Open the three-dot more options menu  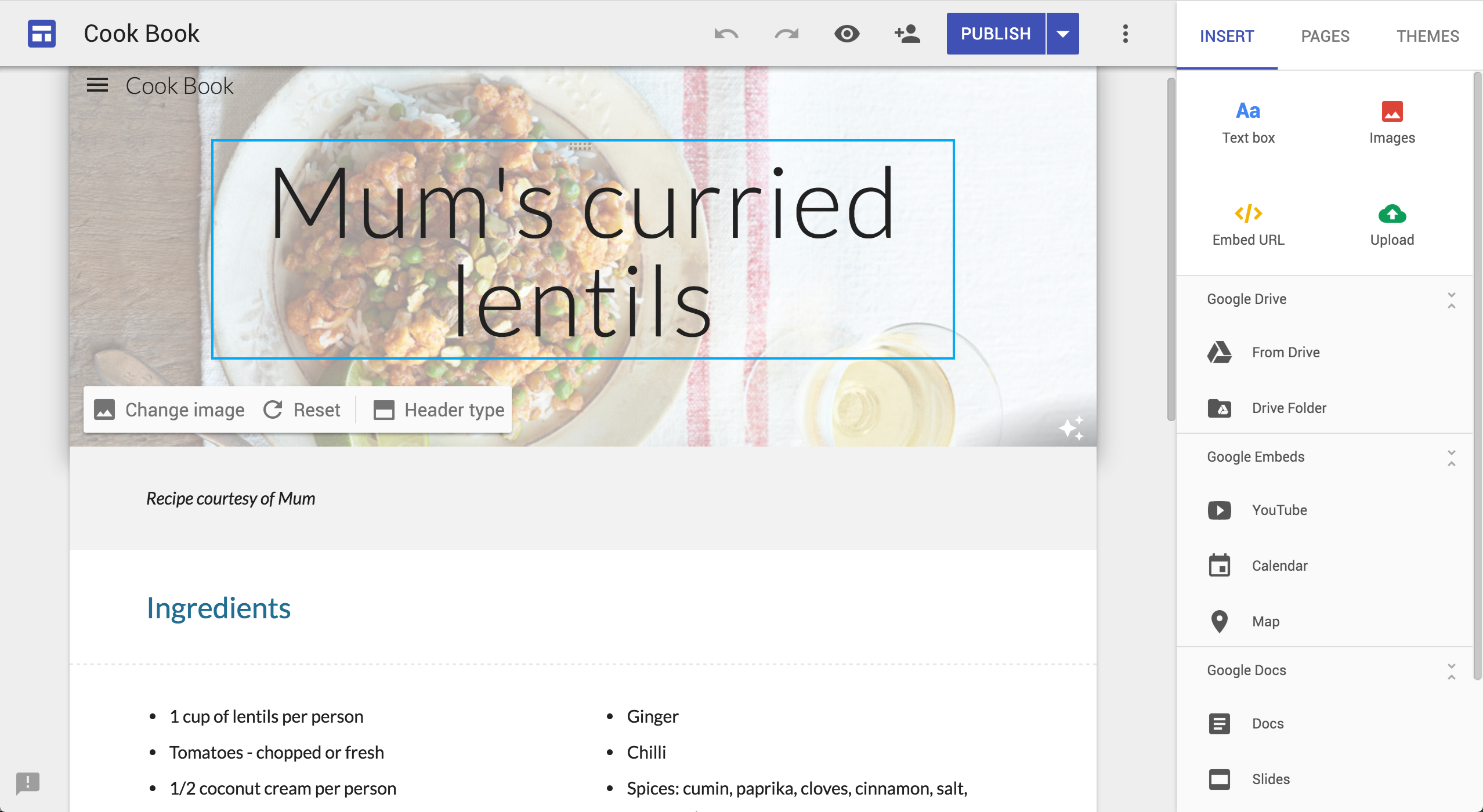point(1126,34)
